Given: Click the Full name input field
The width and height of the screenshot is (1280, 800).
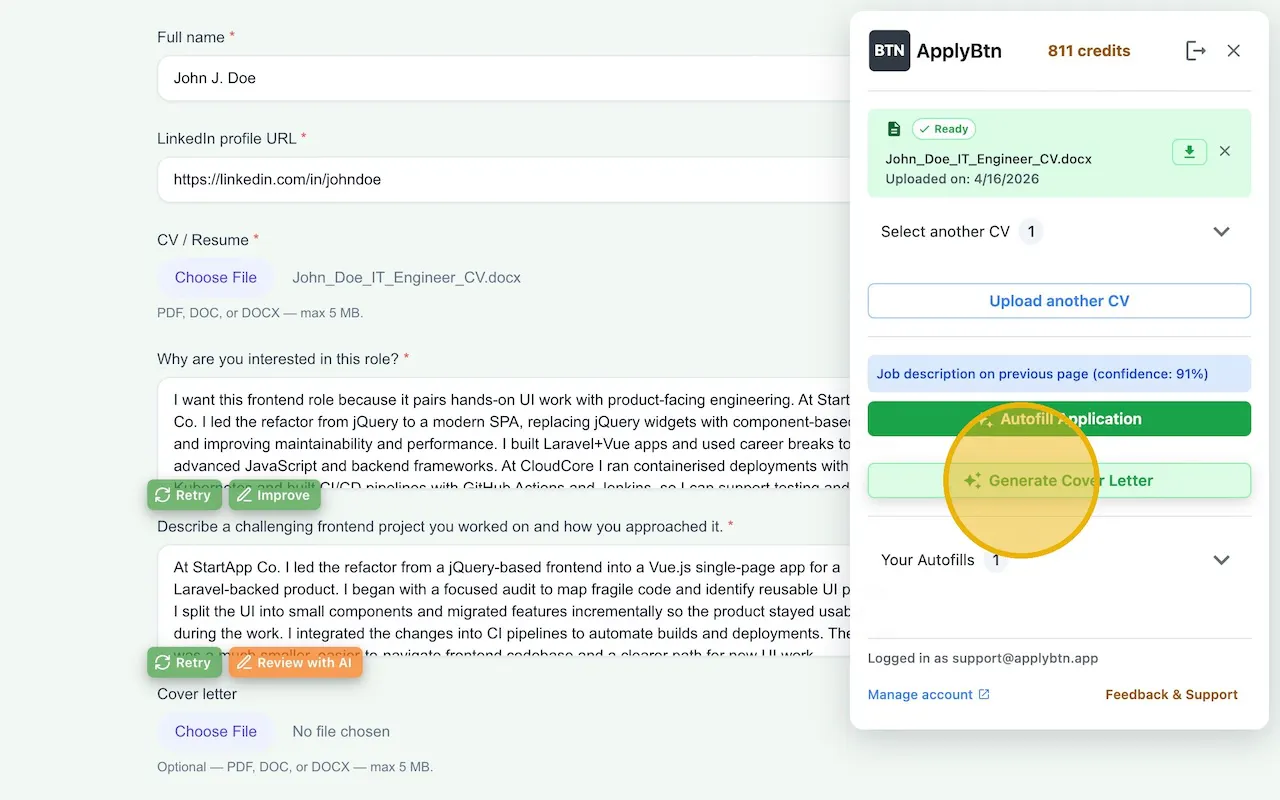Looking at the screenshot, I should (503, 78).
